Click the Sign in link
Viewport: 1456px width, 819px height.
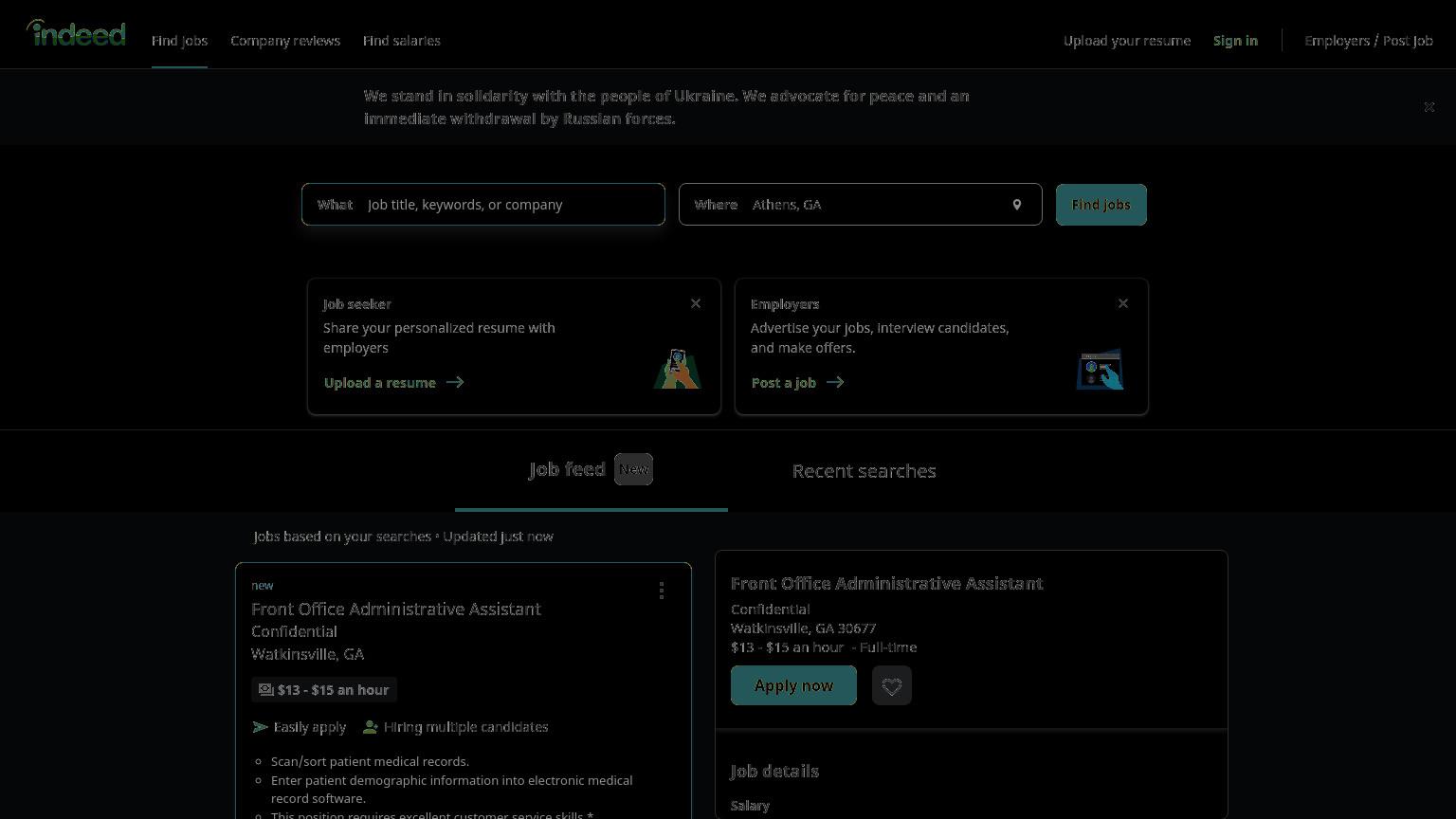[x=1235, y=41]
